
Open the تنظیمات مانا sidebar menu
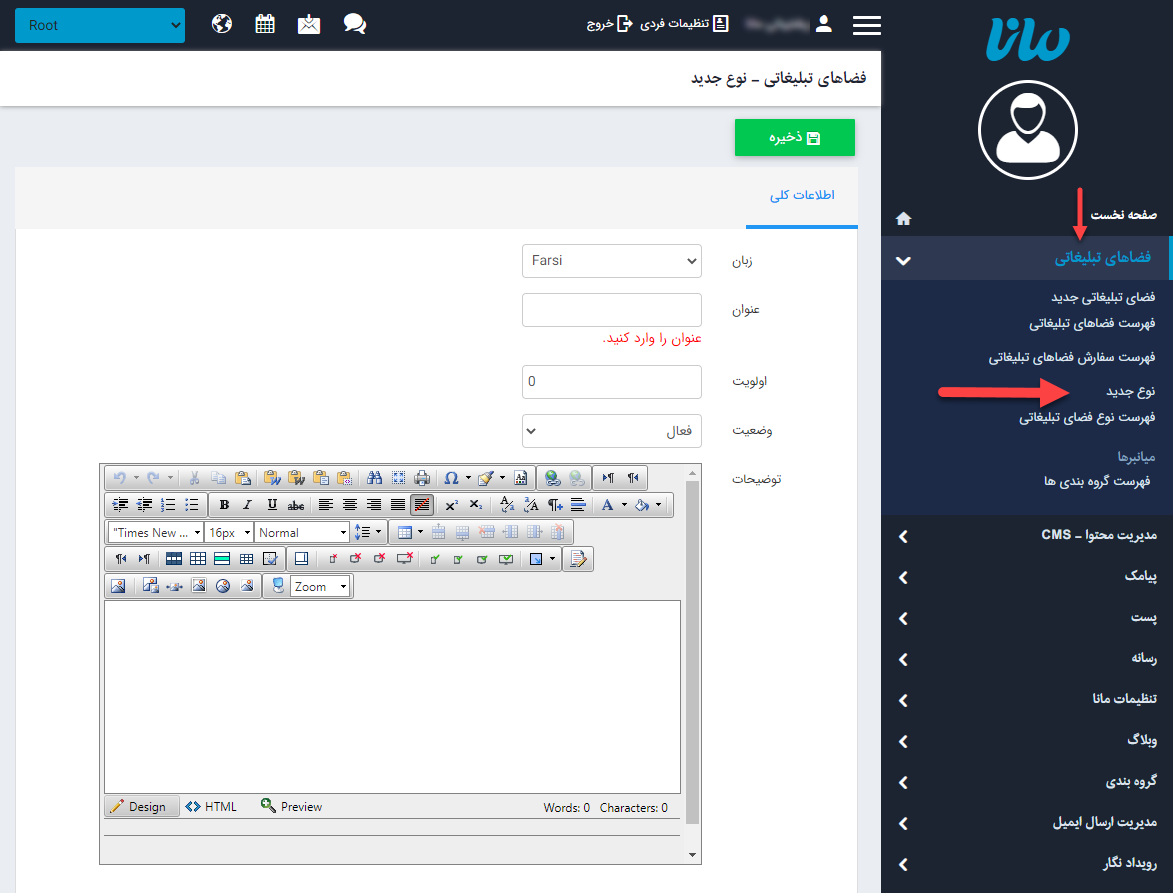[1027, 699]
